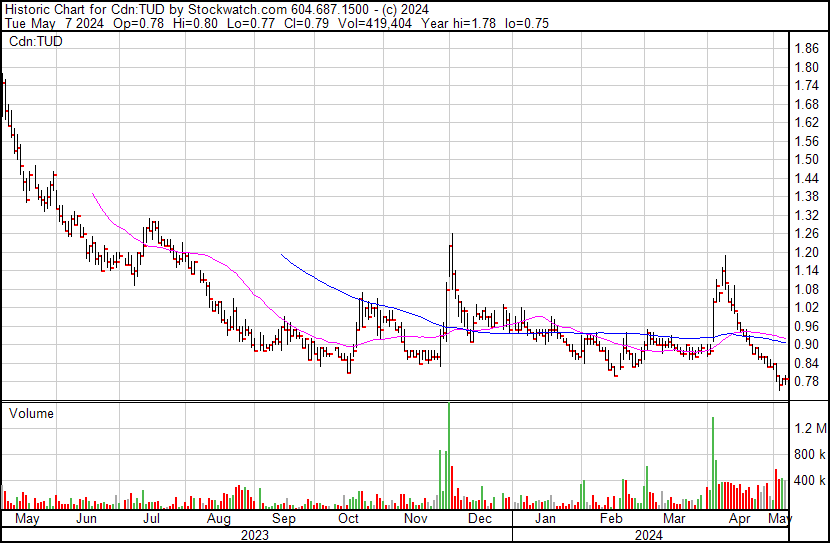Image resolution: width=830 pixels, height=543 pixels.
Task: Click the start of the magenta moving average line
Action: [x=93, y=194]
